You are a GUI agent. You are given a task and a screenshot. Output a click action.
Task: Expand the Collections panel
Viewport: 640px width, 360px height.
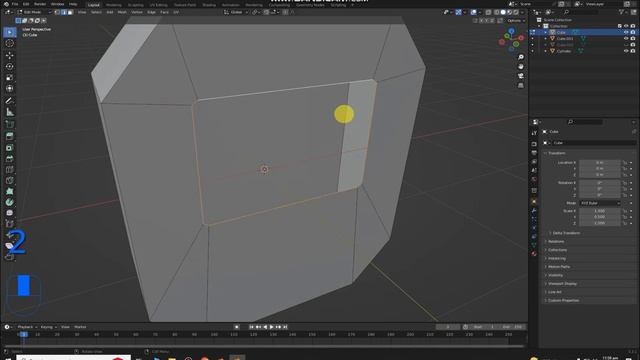point(558,250)
